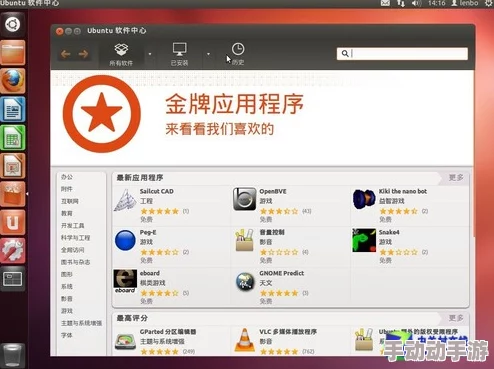
Task: Select the 系统 category
Action: click(67, 286)
